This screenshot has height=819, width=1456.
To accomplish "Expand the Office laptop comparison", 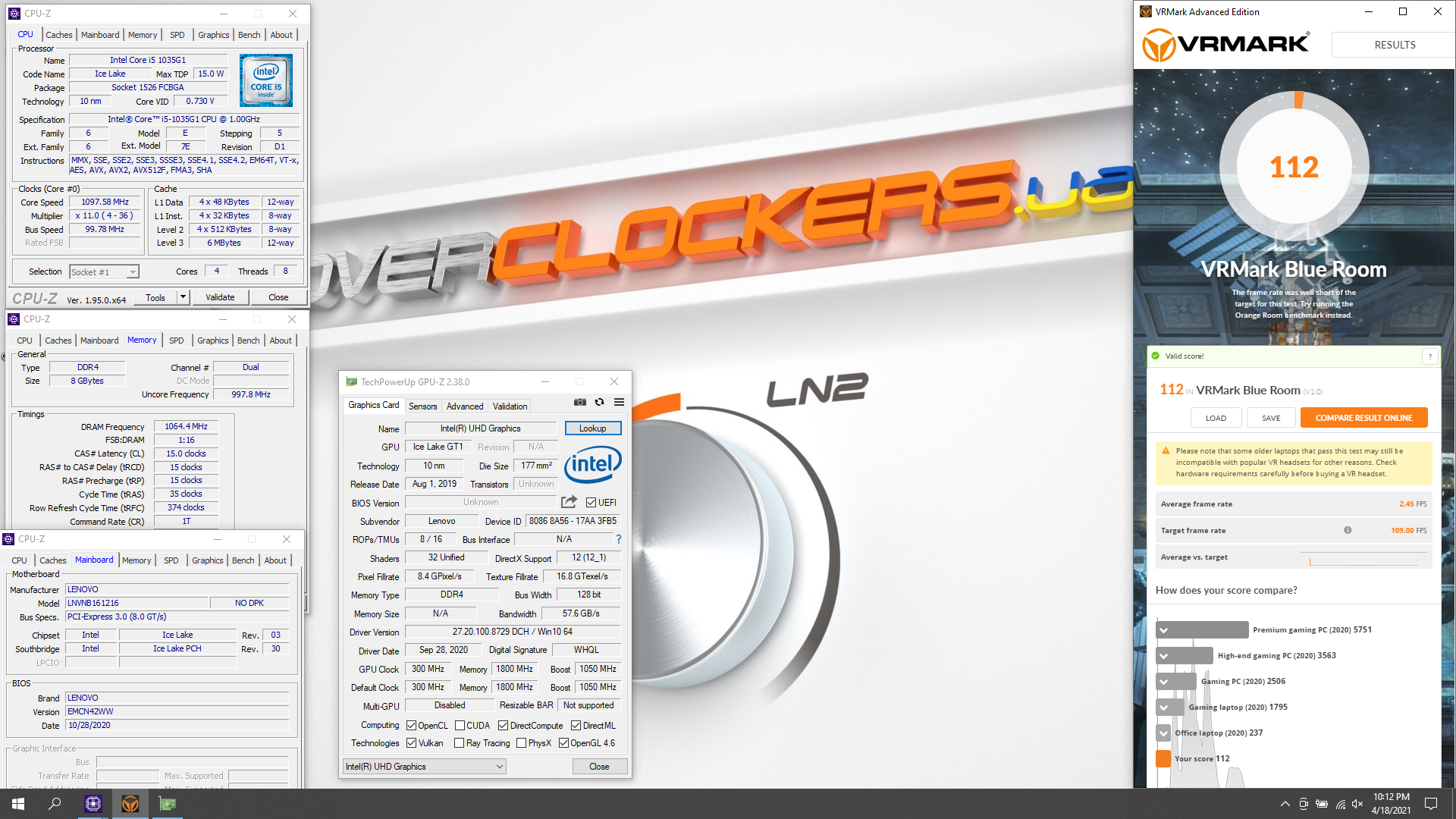I will point(1164,733).
